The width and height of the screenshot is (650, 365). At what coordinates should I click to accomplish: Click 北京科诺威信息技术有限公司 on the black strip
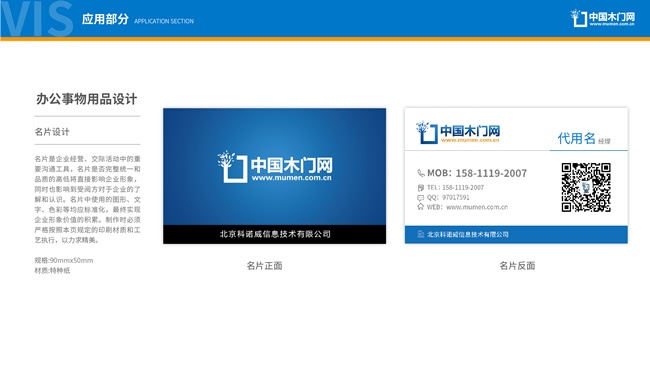(275, 234)
